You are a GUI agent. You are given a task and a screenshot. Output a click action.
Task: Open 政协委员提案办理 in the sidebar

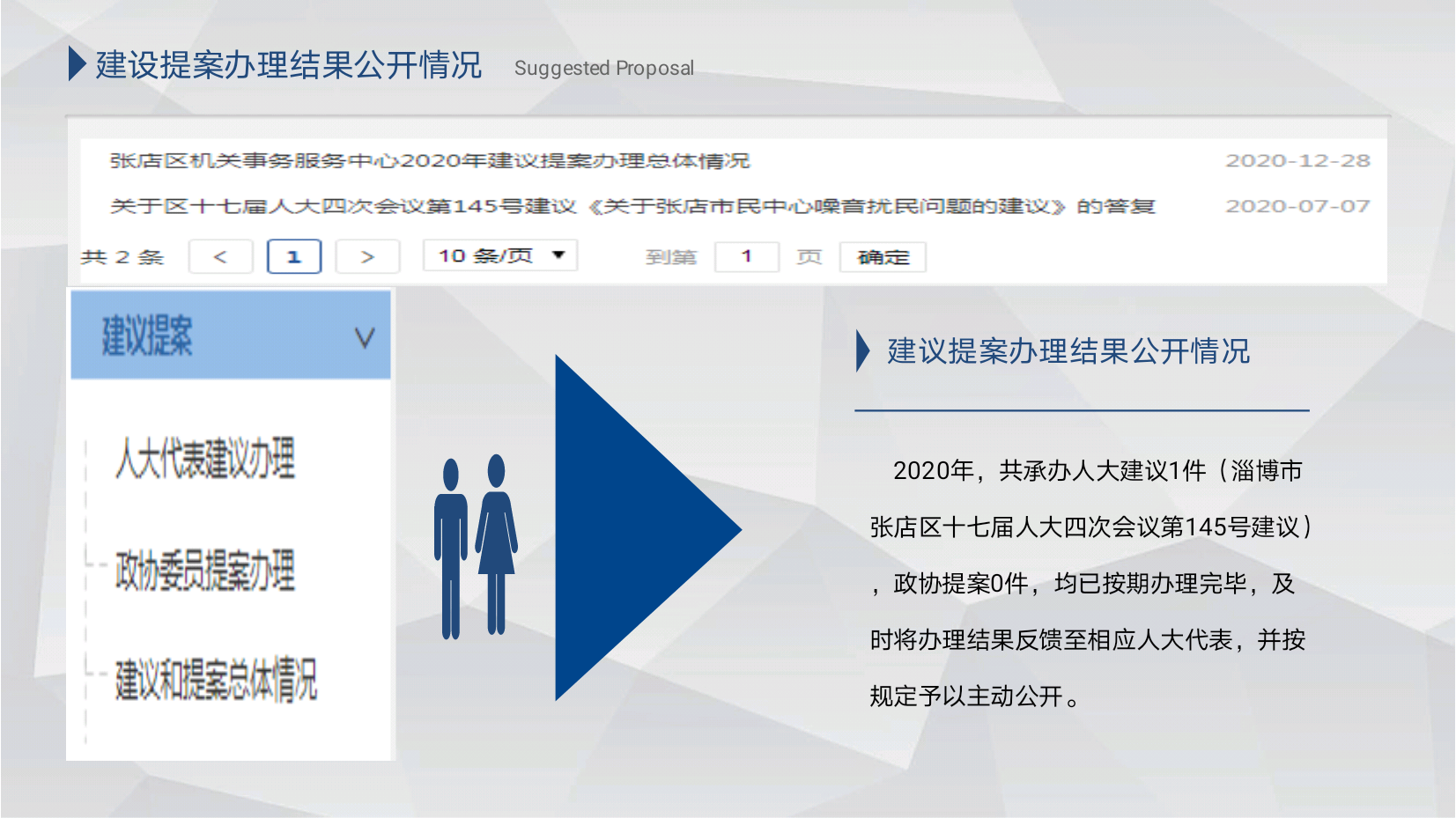(204, 571)
